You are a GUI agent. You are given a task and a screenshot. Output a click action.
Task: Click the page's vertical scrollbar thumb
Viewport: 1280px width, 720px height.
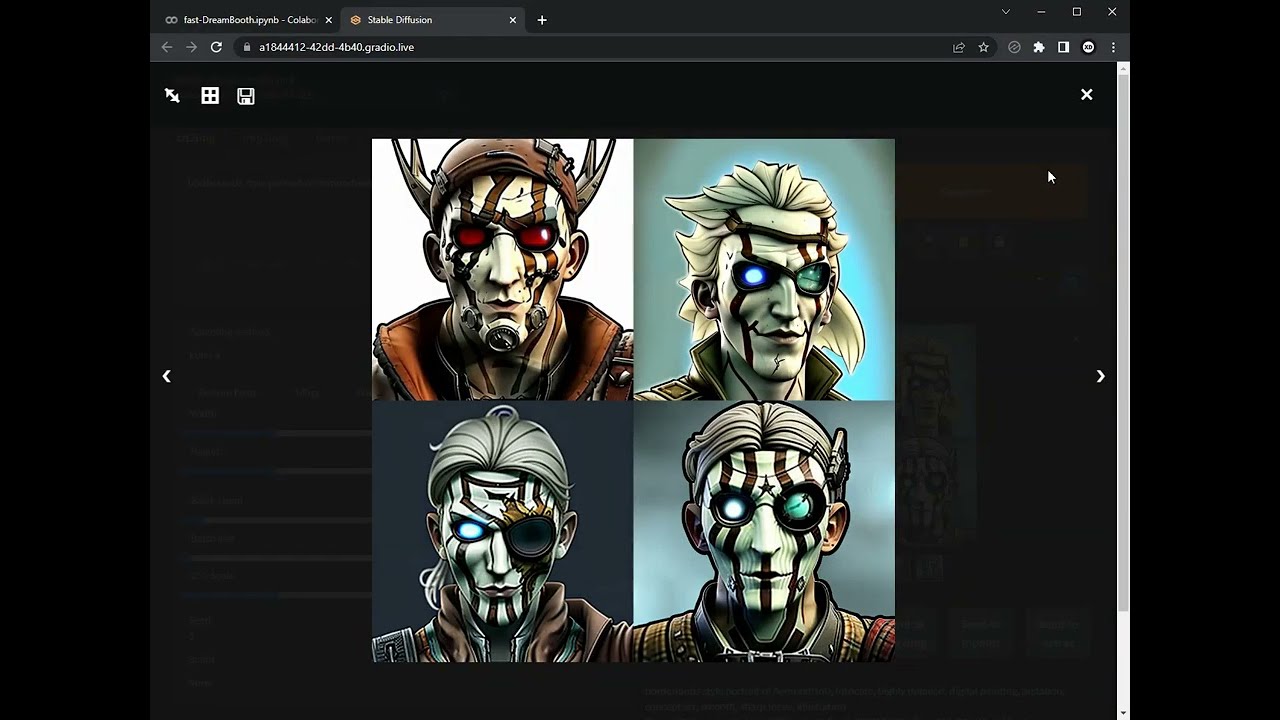(1123, 342)
